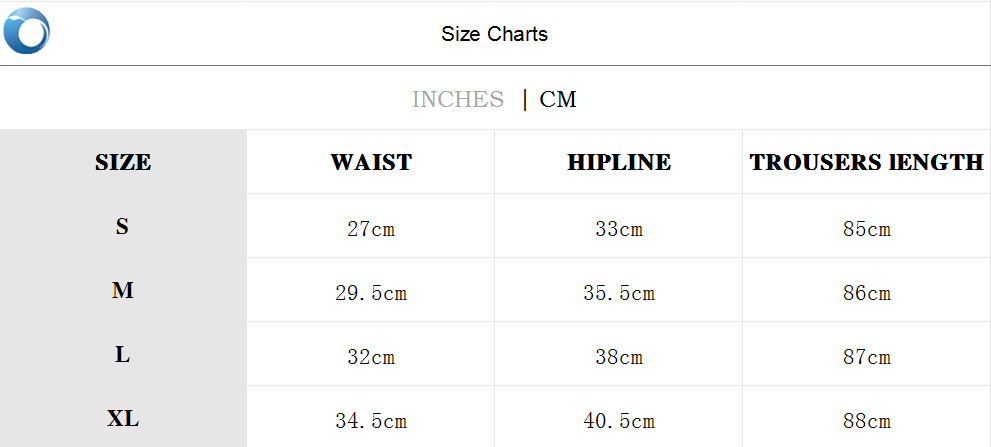Click the 27cm waist cell
The width and height of the screenshot is (991, 447).
[371, 229]
